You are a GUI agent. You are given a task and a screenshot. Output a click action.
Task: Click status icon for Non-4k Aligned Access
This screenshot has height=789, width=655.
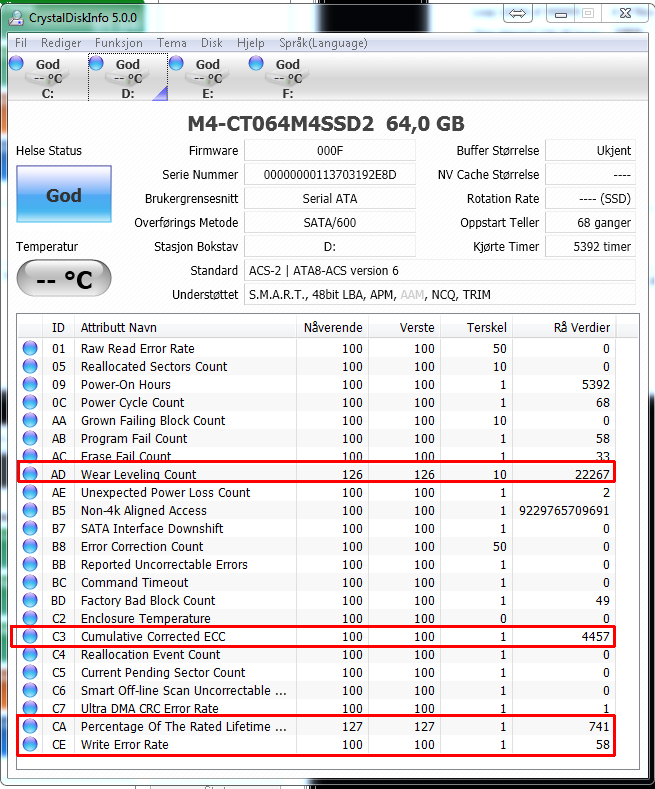pos(30,510)
